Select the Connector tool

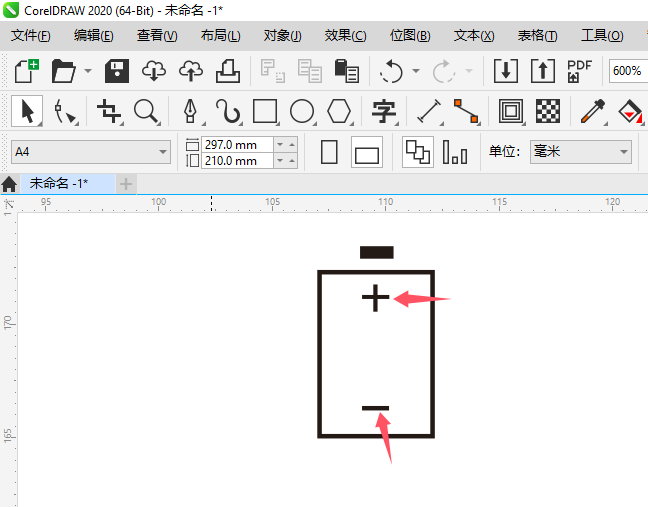[x=466, y=111]
